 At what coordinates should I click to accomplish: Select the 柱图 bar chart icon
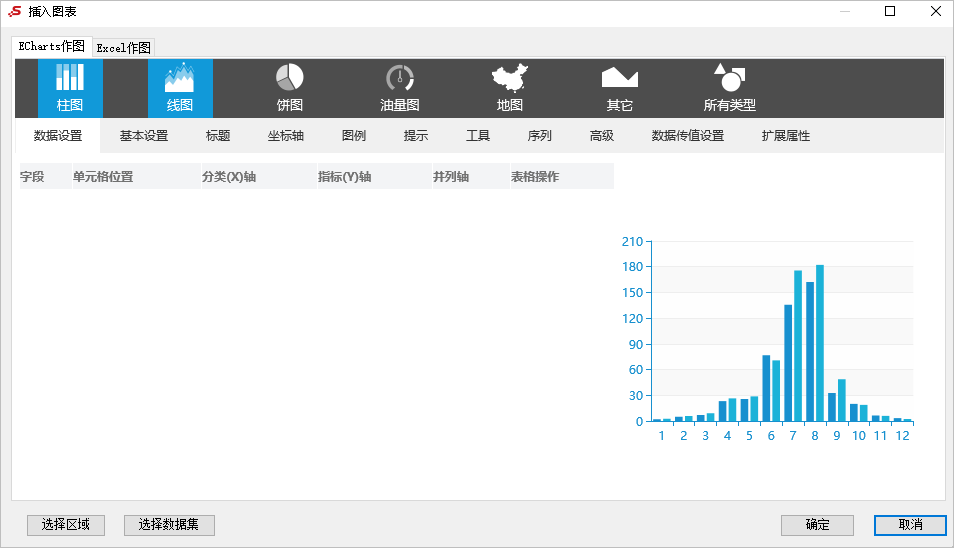[x=70, y=88]
